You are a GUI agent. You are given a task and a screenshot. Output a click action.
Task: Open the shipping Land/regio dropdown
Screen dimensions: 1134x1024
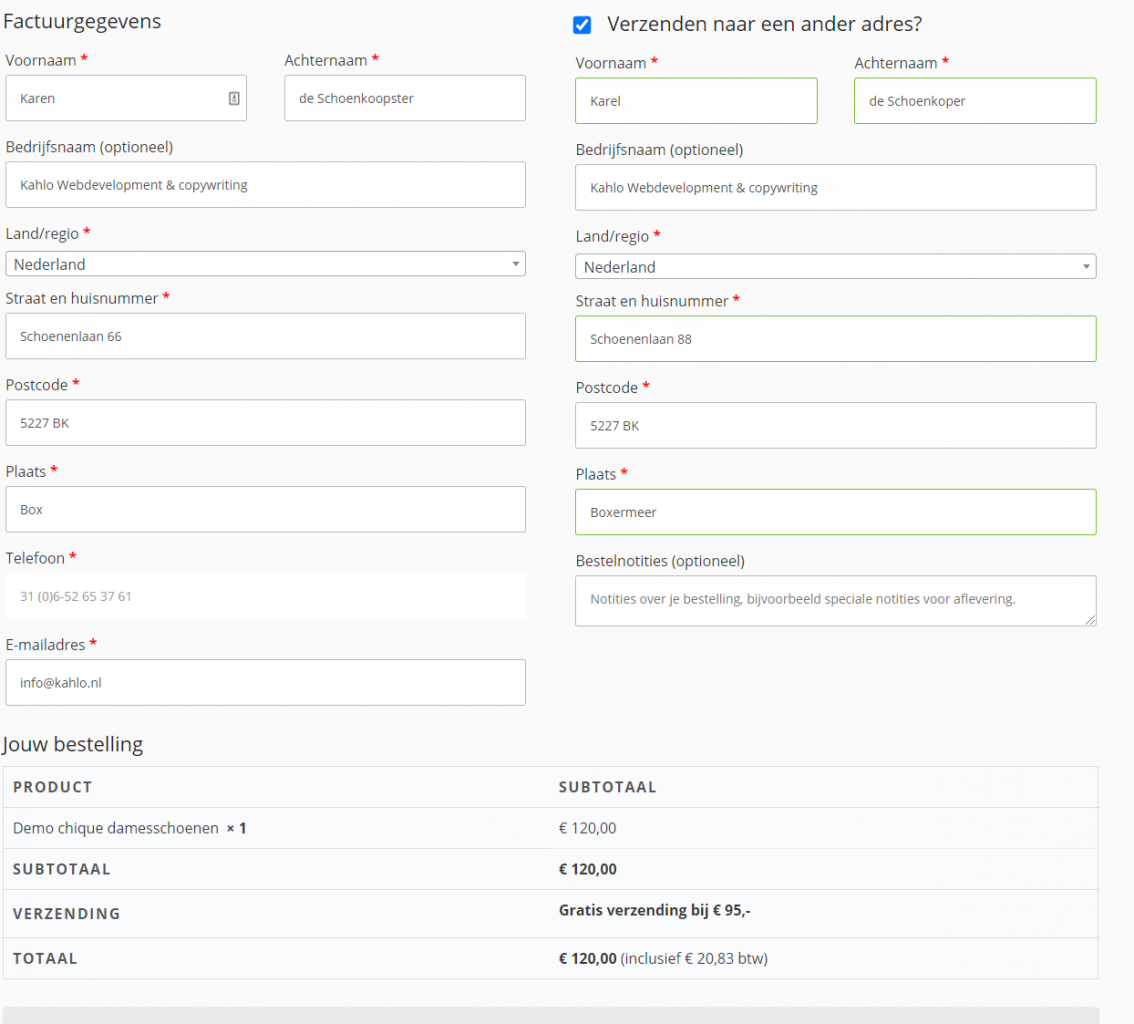[835, 267]
